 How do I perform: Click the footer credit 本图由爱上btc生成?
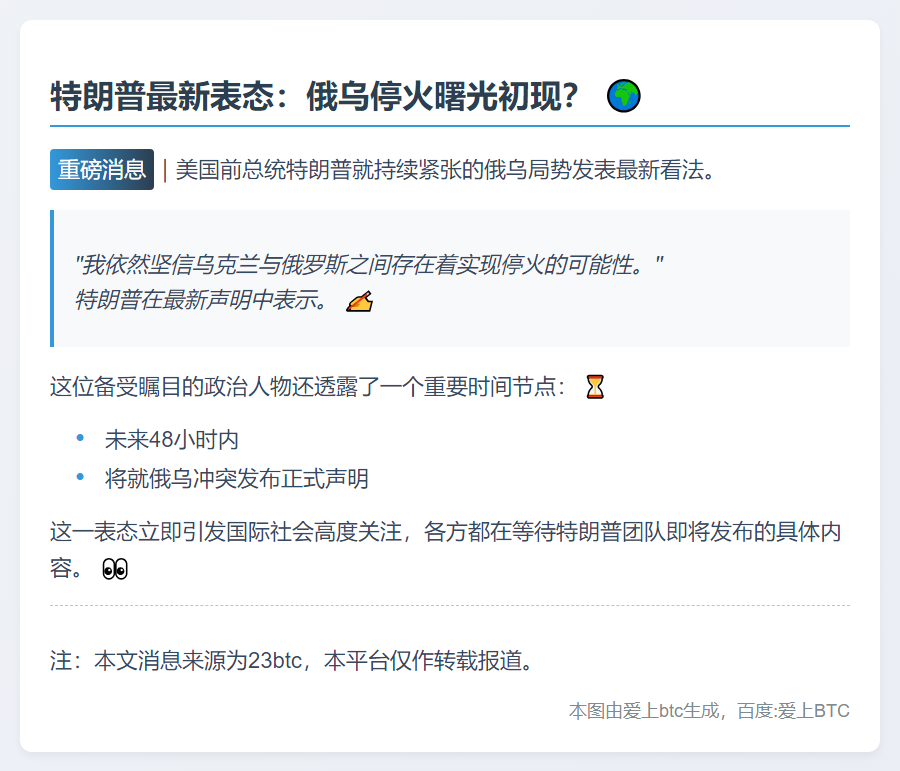coord(709,711)
